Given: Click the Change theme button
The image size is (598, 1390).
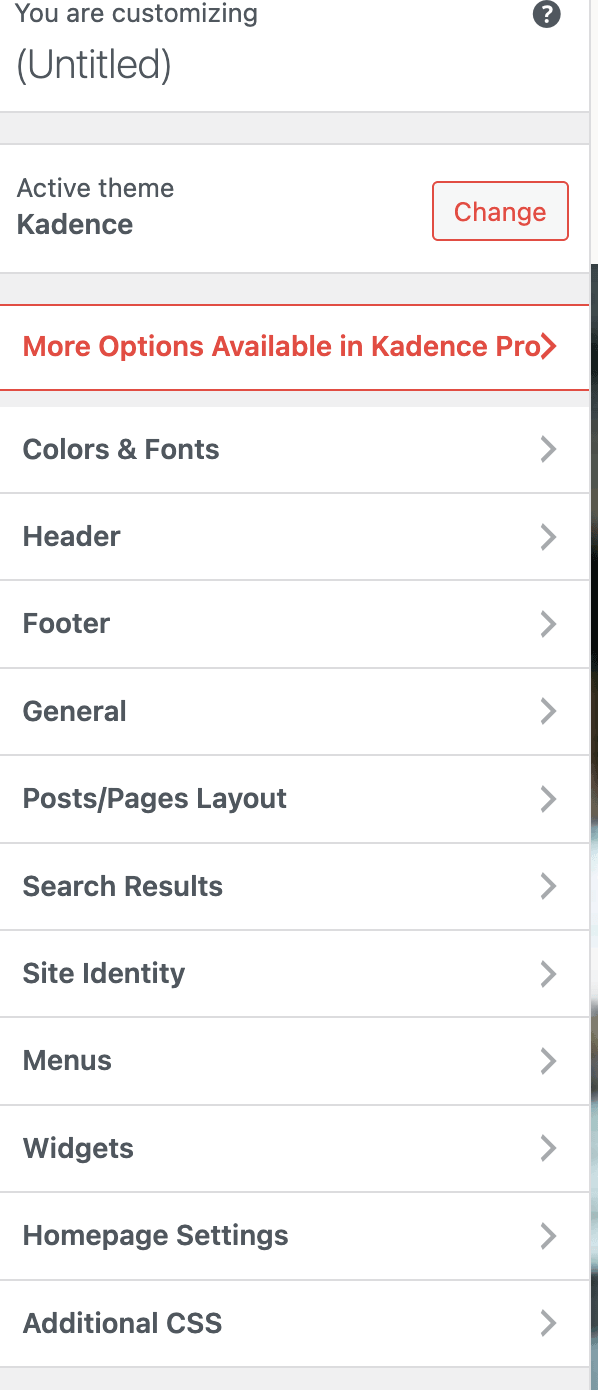Looking at the screenshot, I should [500, 211].
